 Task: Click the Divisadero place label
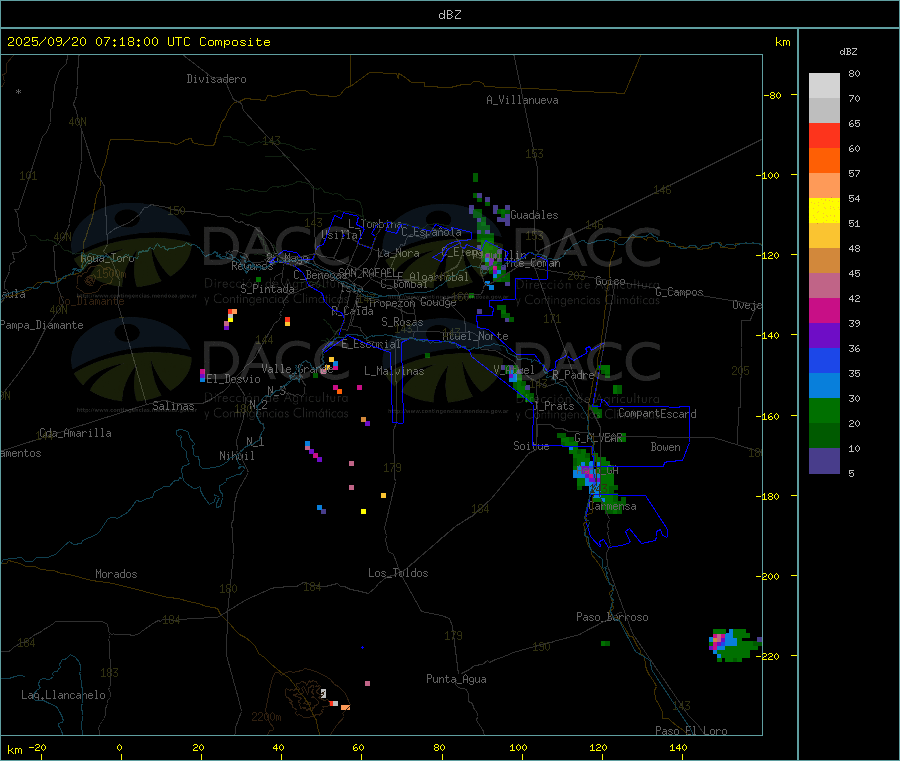(x=216, y=79)
